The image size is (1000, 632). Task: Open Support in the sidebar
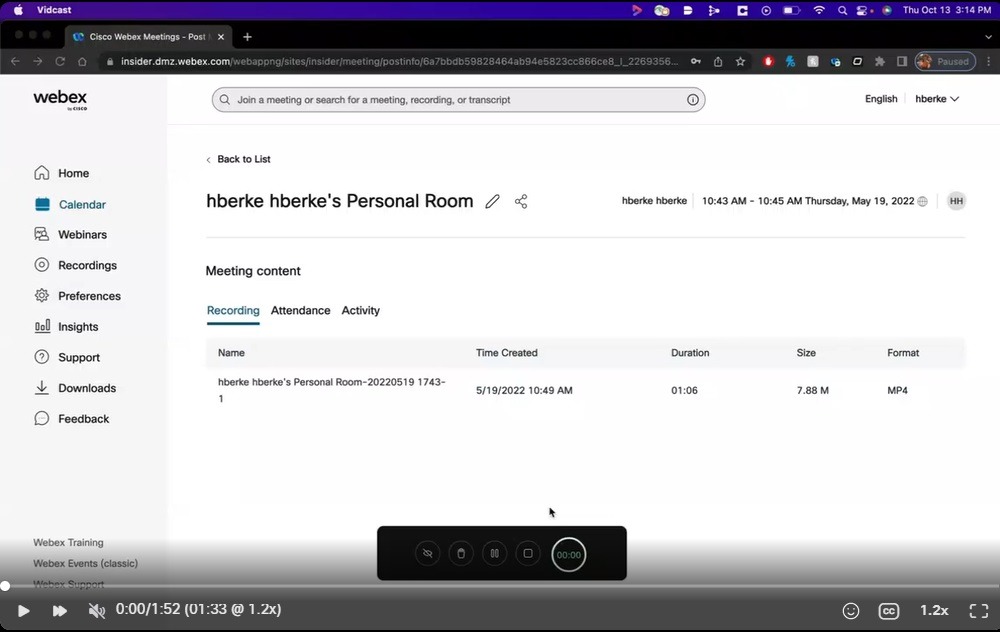click(67, 357)
